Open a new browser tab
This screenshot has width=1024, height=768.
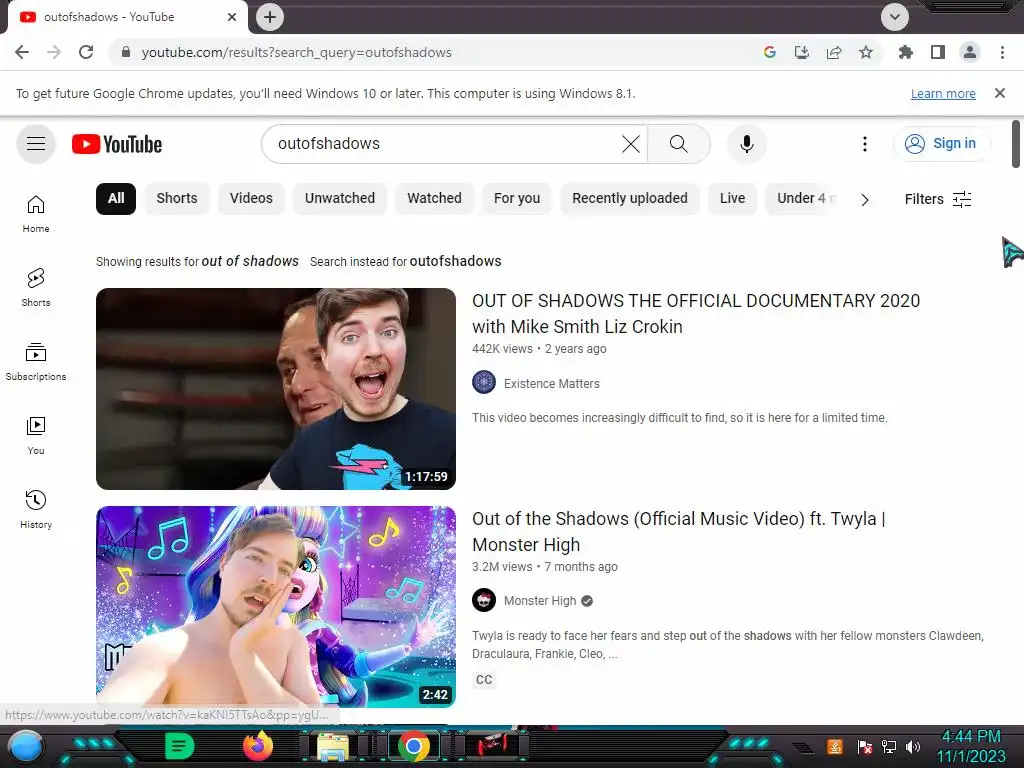tap(270, 16)
